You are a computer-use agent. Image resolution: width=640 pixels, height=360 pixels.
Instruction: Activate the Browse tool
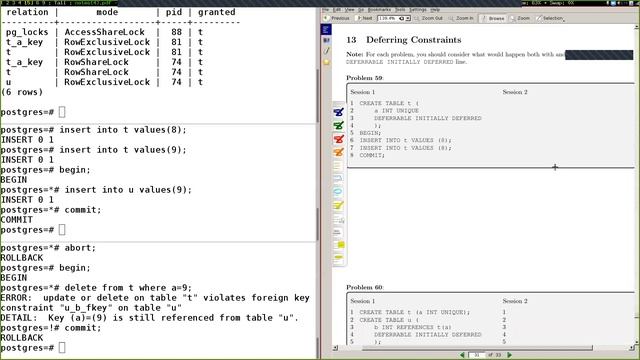point(493,18)
